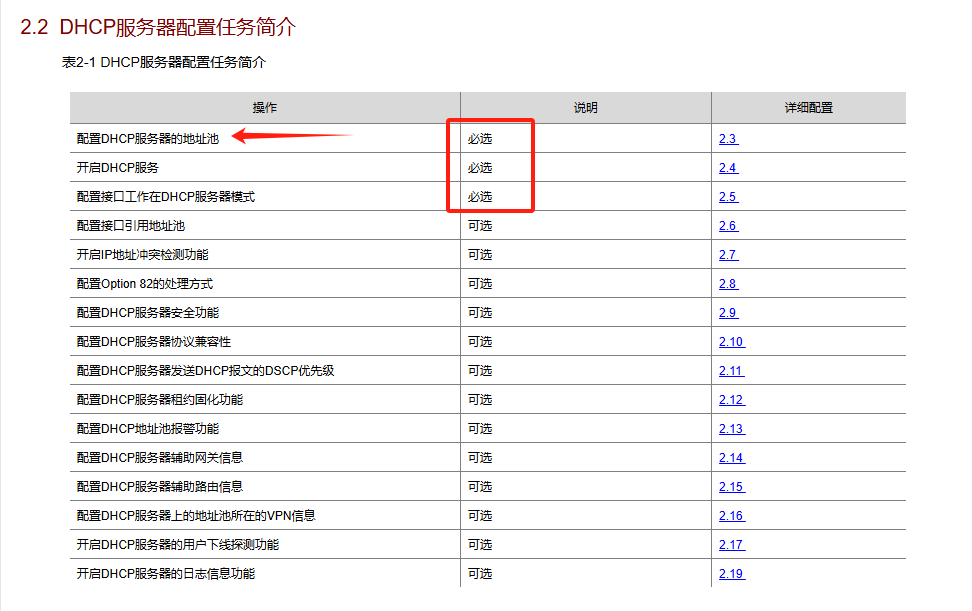The width and height of the screenshot is (972, 611).
Task: Open link 2.12 for lease fixation
Action: pyautogui.click(x=731, y=400)
